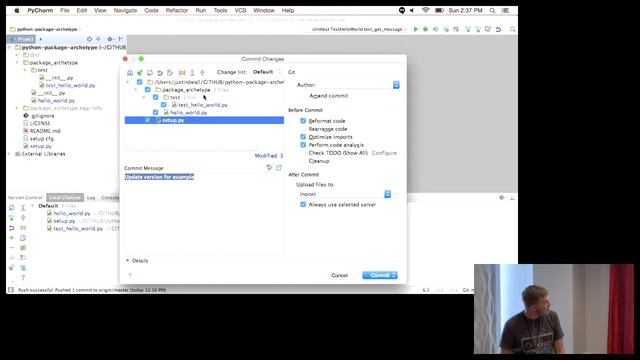This screenshot has height=360, width=640.
Task: Click the Project panel settings gear icon
Action: pos(110,39)
